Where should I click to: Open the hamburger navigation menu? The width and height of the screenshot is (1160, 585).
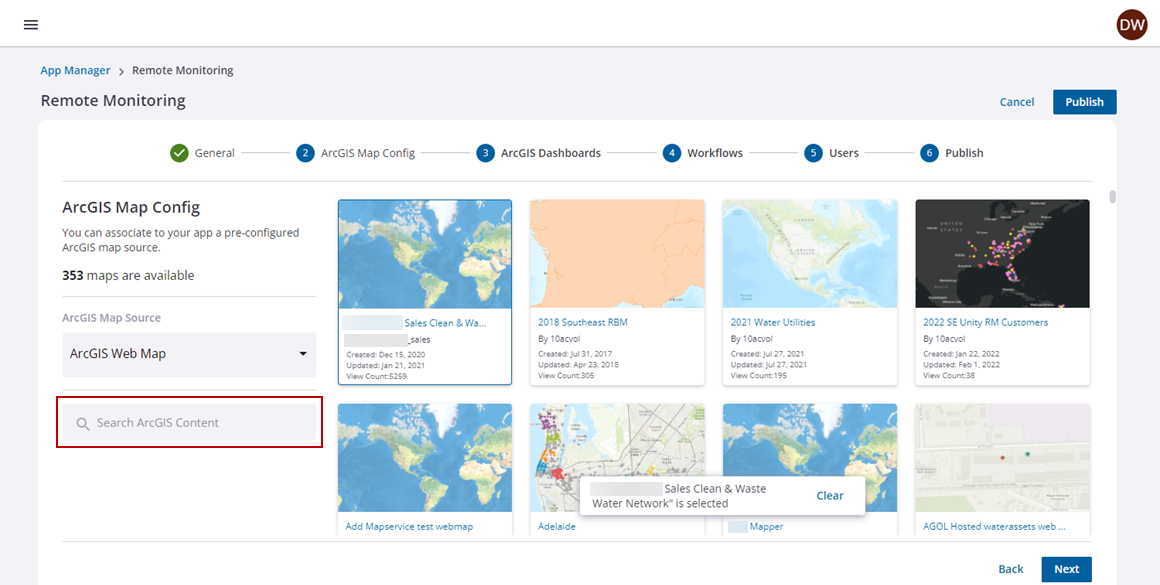coord(31,25)
